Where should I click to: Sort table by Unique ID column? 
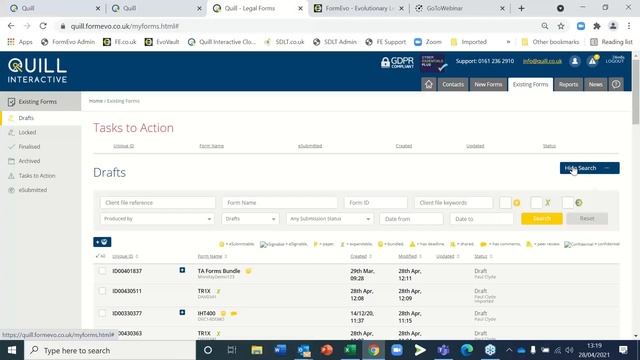click(123, 256)
